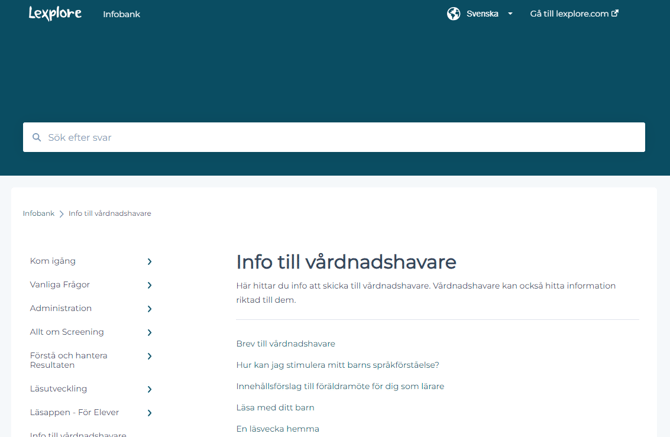Expand the Vanliga Frågor chevron

click(x=149, y=285)
